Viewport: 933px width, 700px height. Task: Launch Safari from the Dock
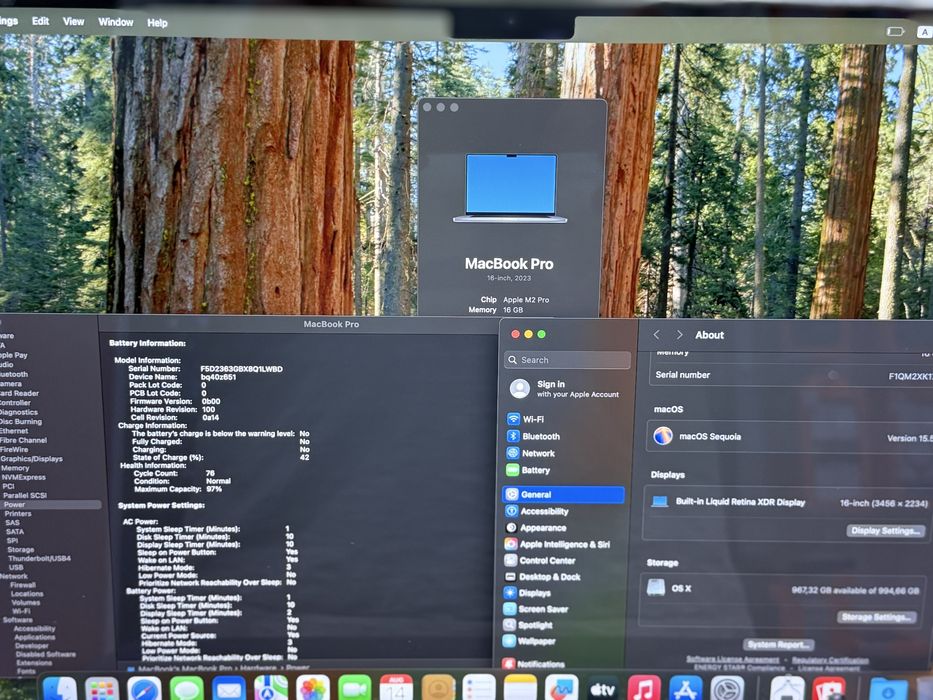144,689
